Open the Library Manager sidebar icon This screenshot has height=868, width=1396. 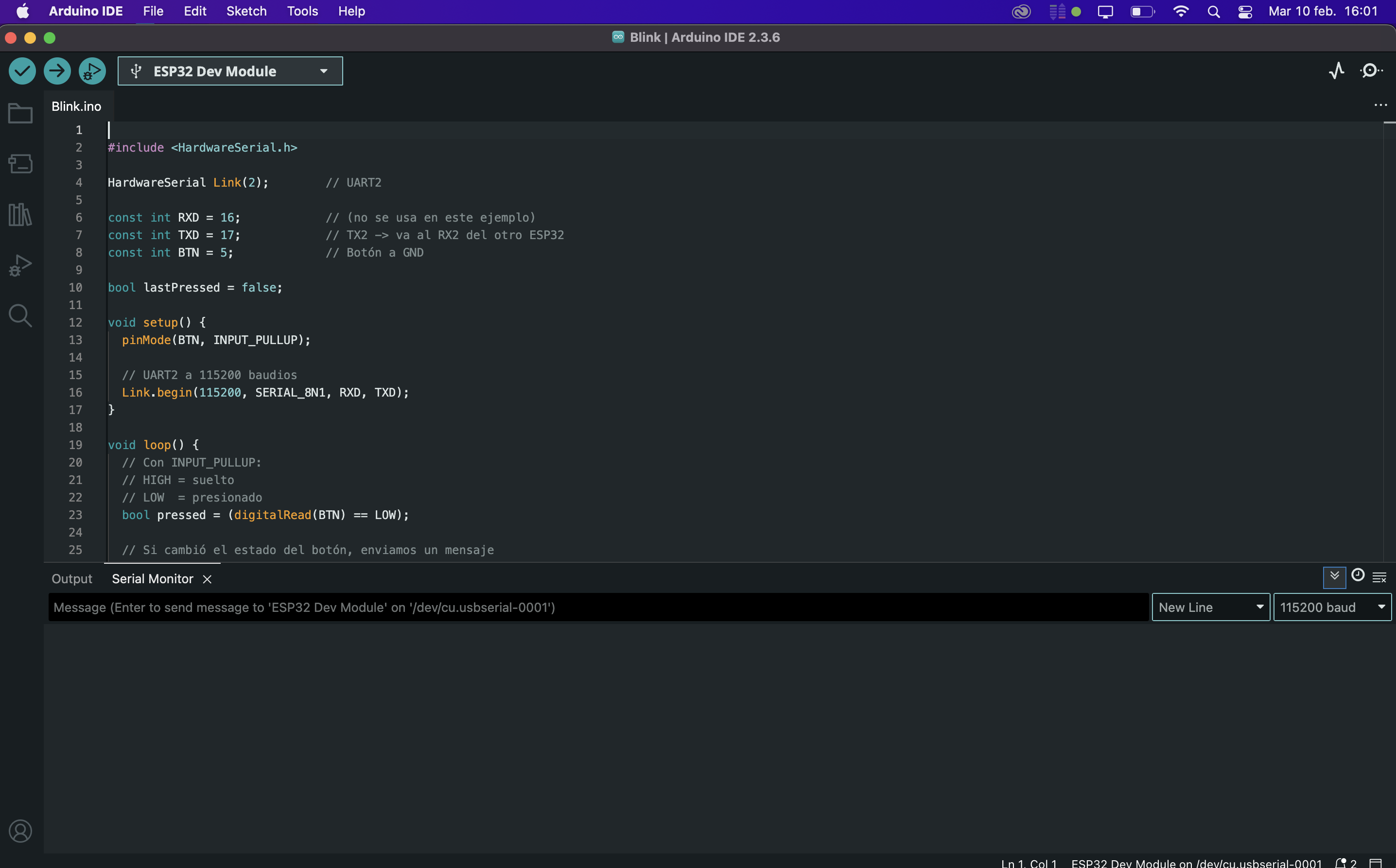click(x=21, y=215)
